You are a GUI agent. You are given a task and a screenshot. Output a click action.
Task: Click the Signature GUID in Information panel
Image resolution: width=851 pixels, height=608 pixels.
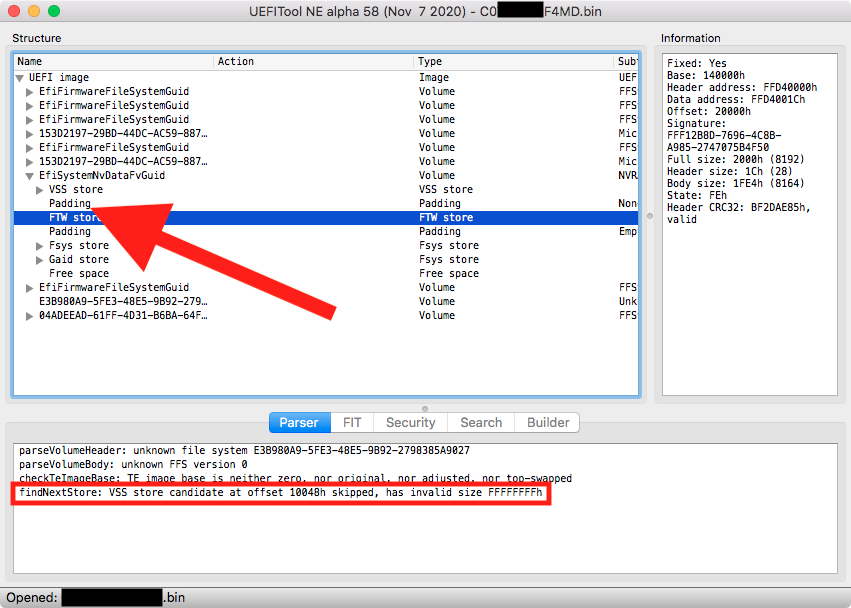coord(724,142)
